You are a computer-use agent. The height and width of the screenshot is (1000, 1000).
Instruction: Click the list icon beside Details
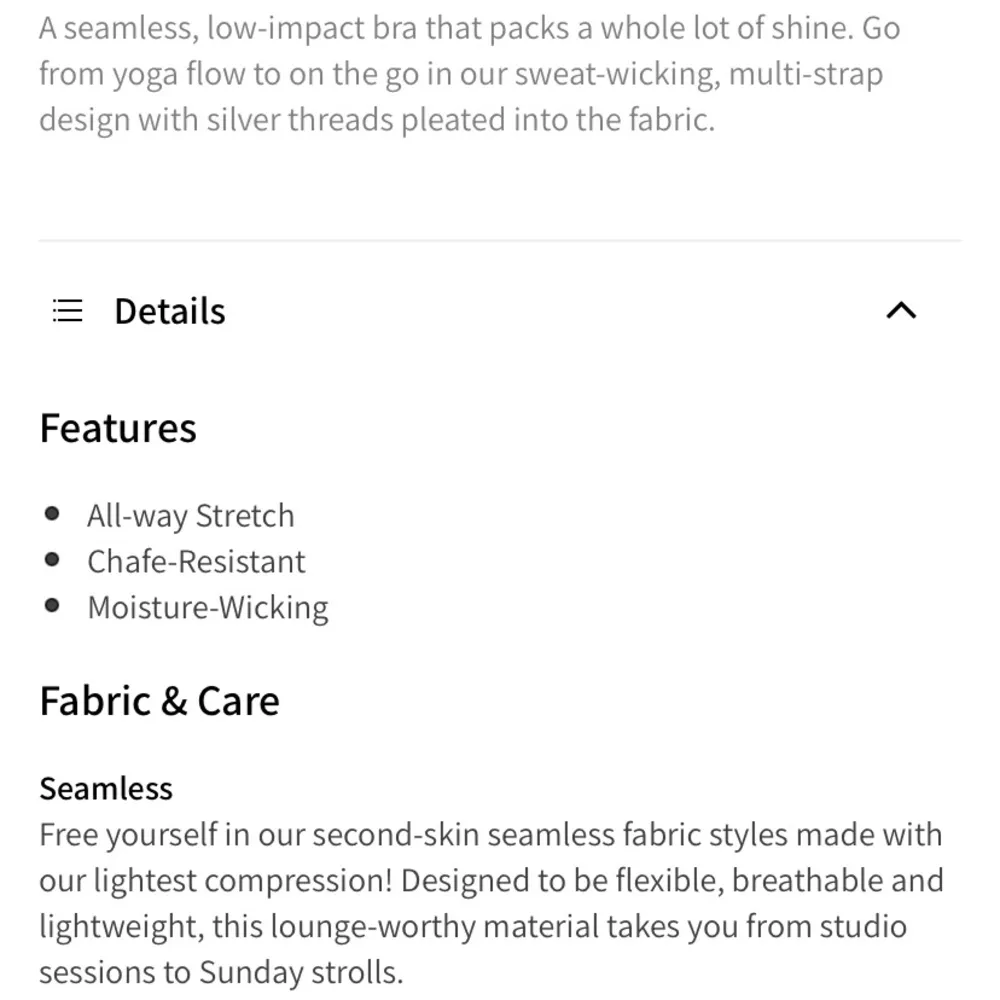tap(66, 310)
